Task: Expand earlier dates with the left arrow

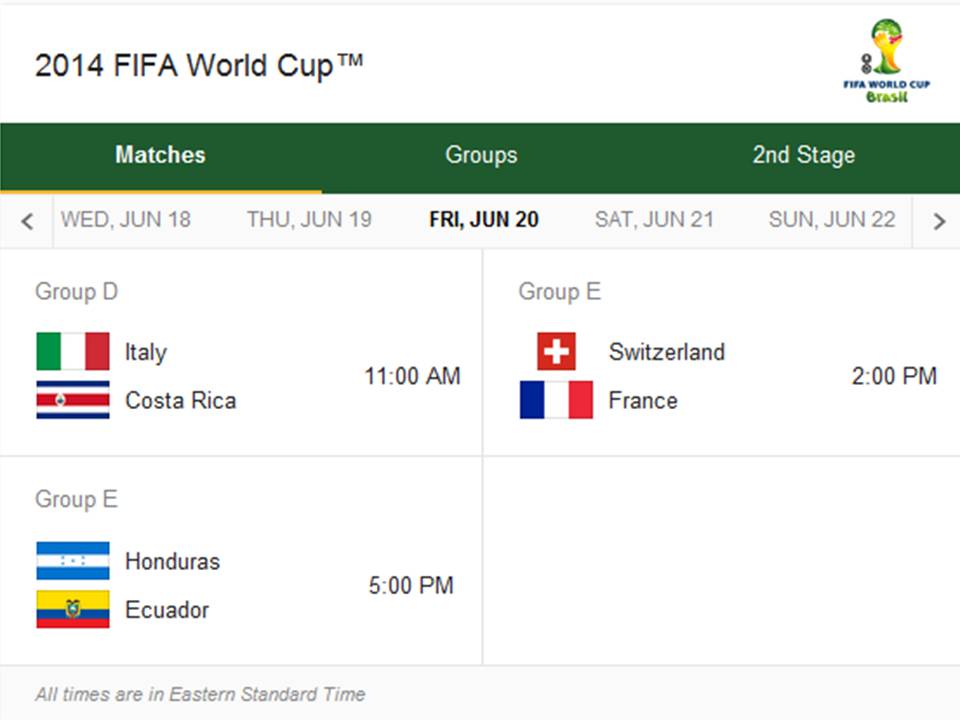Action: pos(26,220)
